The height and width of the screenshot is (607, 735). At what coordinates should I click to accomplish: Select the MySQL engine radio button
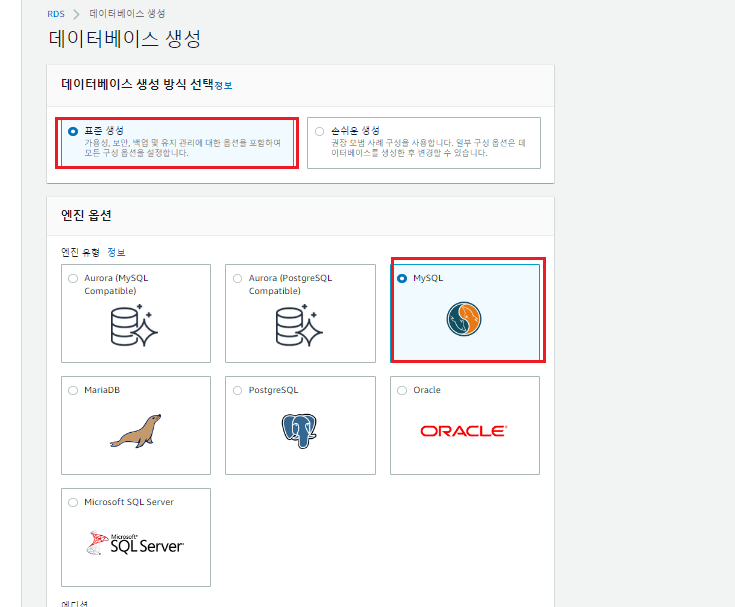click(x=402, y=278)
